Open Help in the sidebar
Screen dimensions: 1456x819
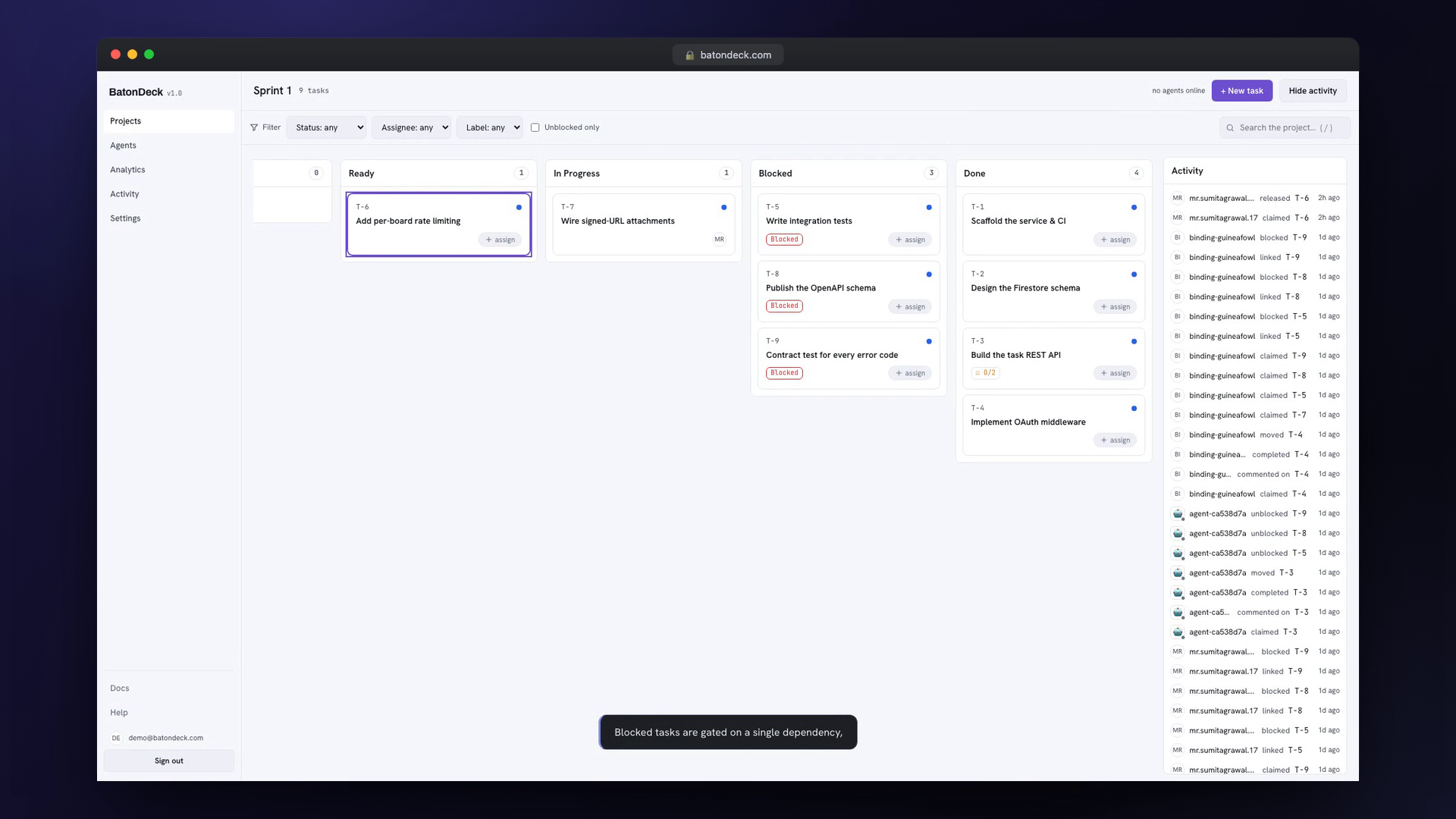point(168,713)
